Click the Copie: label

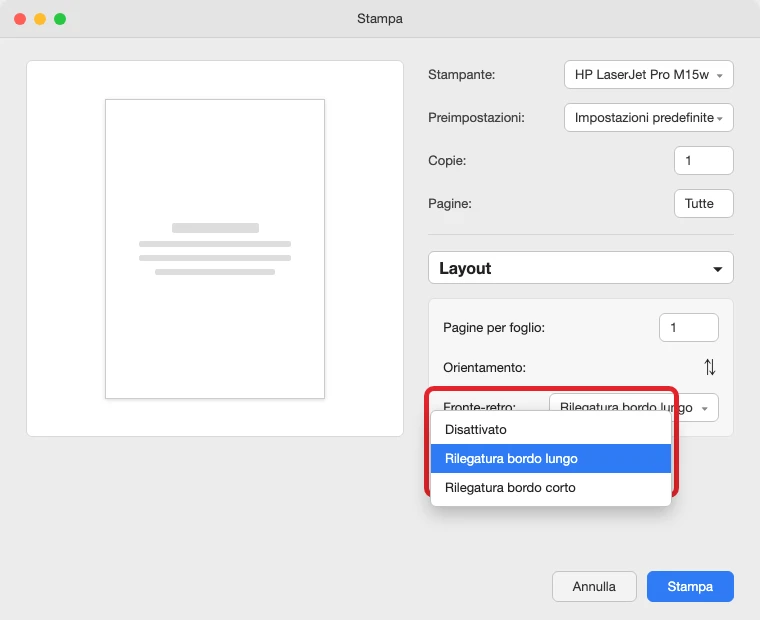click(447, 160)
